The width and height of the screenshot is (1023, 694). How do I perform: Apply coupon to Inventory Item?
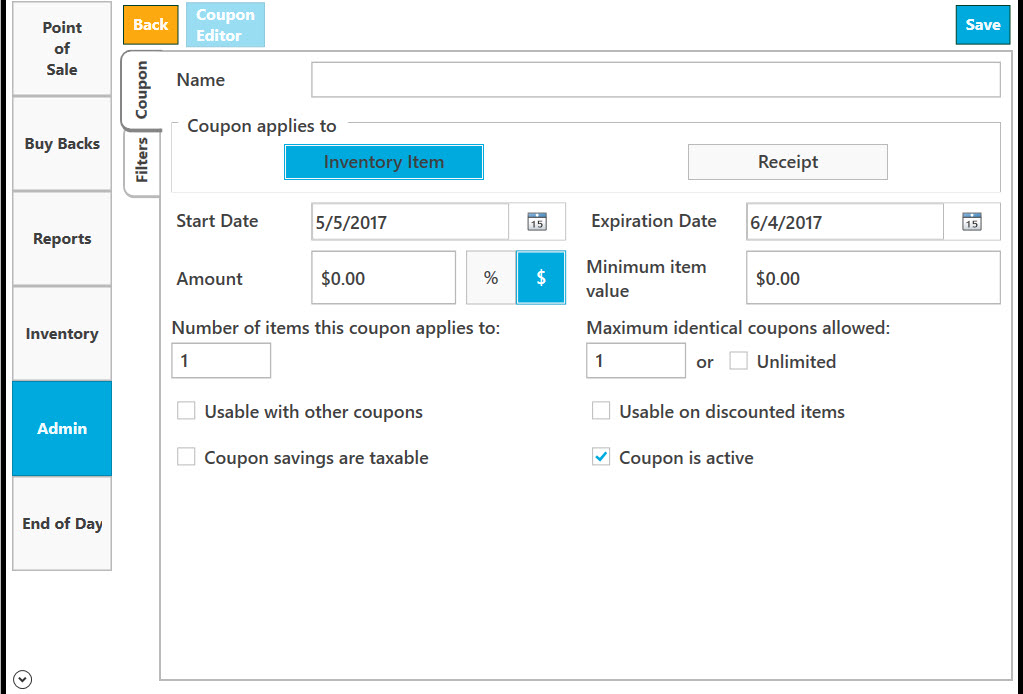[x=384, y=162]
